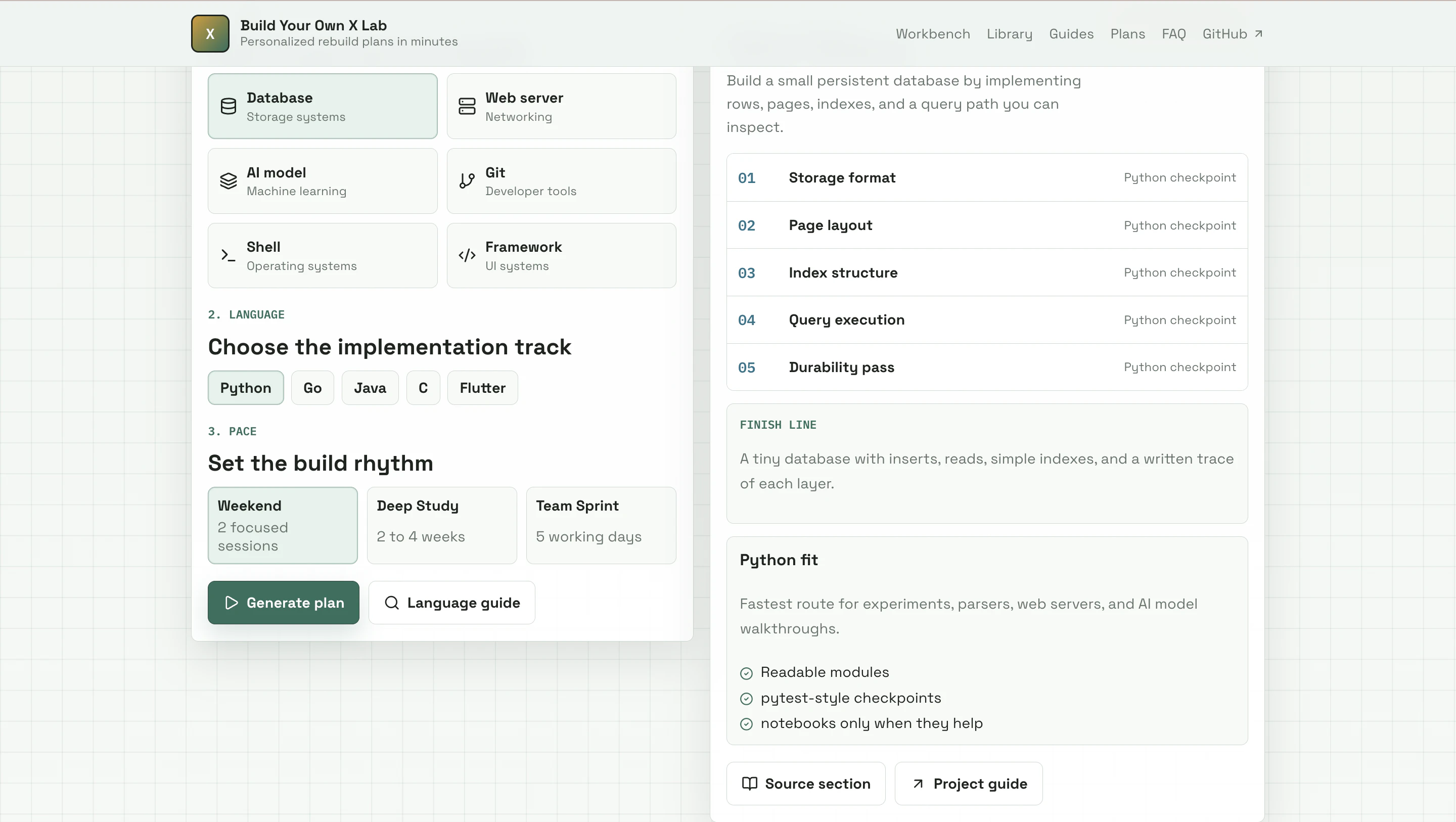Select the Database cylinder icon
Screen dimensions: 1456x822
click(229, 106)
